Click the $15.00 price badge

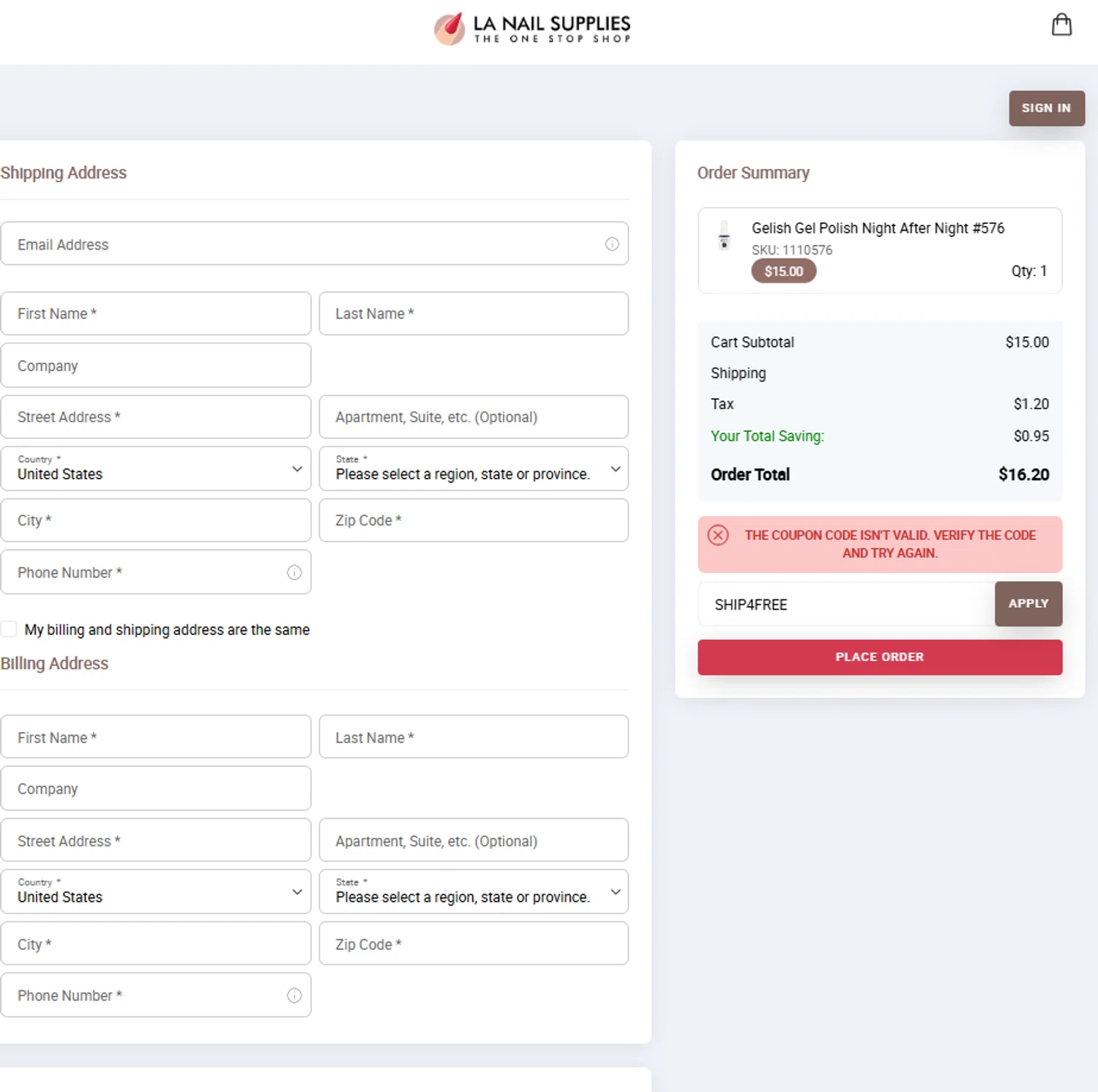pos(784,272)
